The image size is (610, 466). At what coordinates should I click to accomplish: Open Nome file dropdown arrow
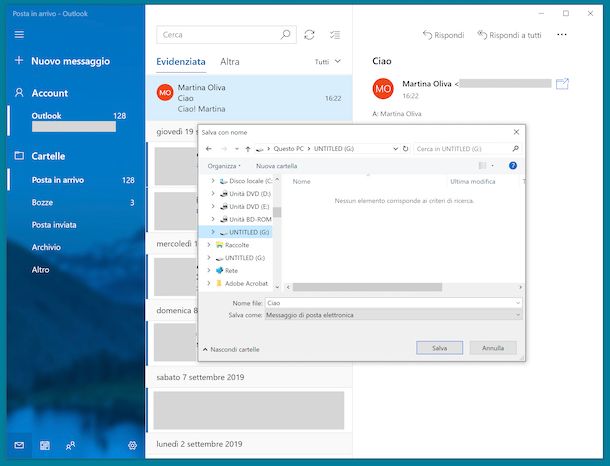pos(518,303)
